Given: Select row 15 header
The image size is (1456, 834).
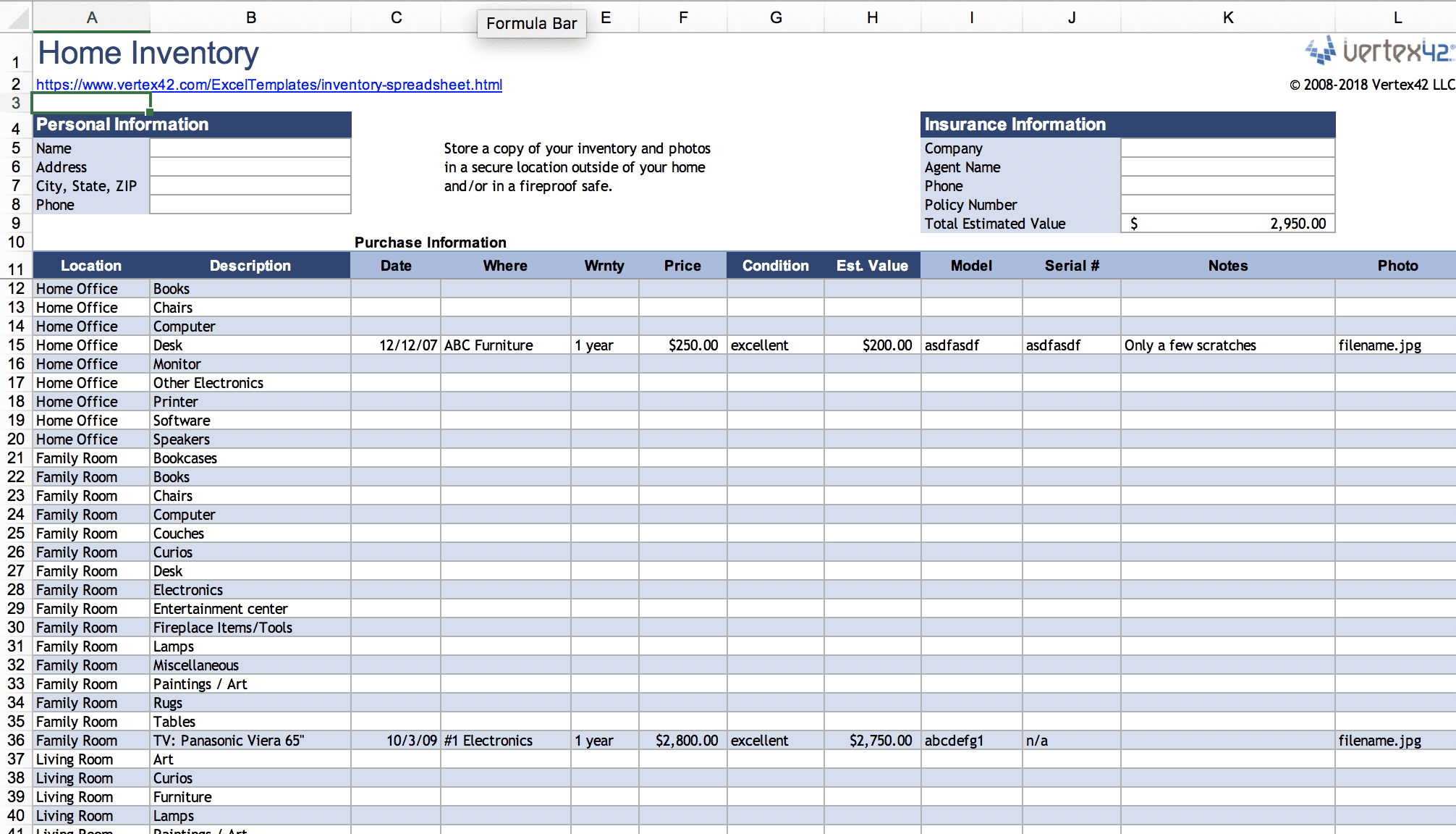Looking at the screenshot, I should 16,345.
